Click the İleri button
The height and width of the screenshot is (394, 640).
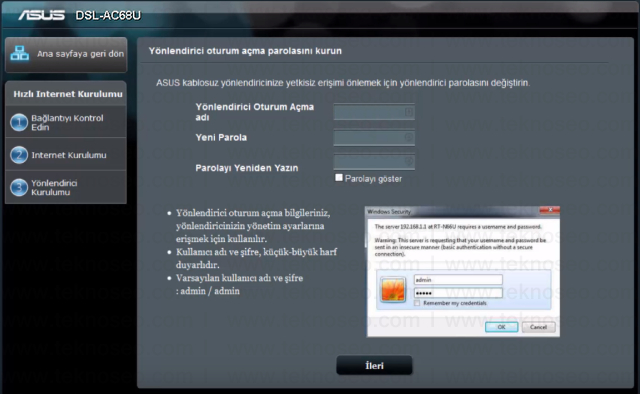374,365
